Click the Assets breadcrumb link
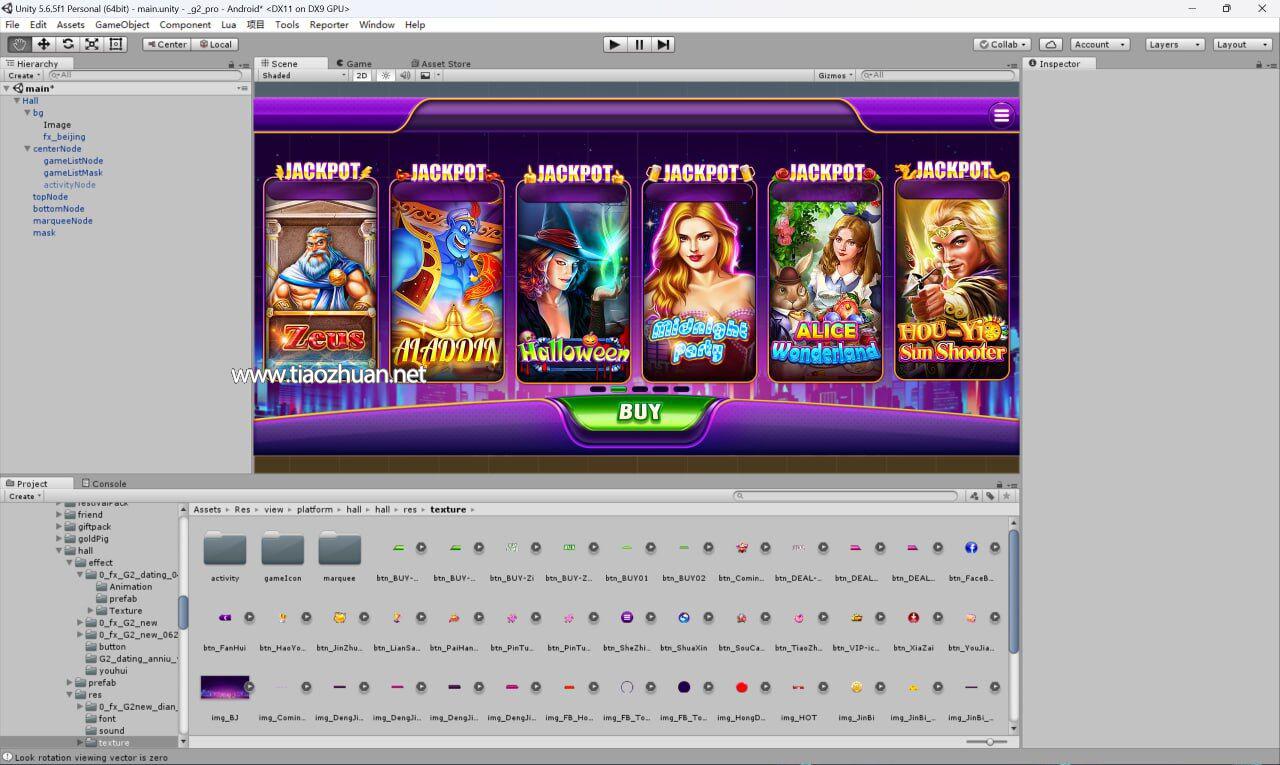The width and height of the screenshot is (1280, 765). click(207, 509)
